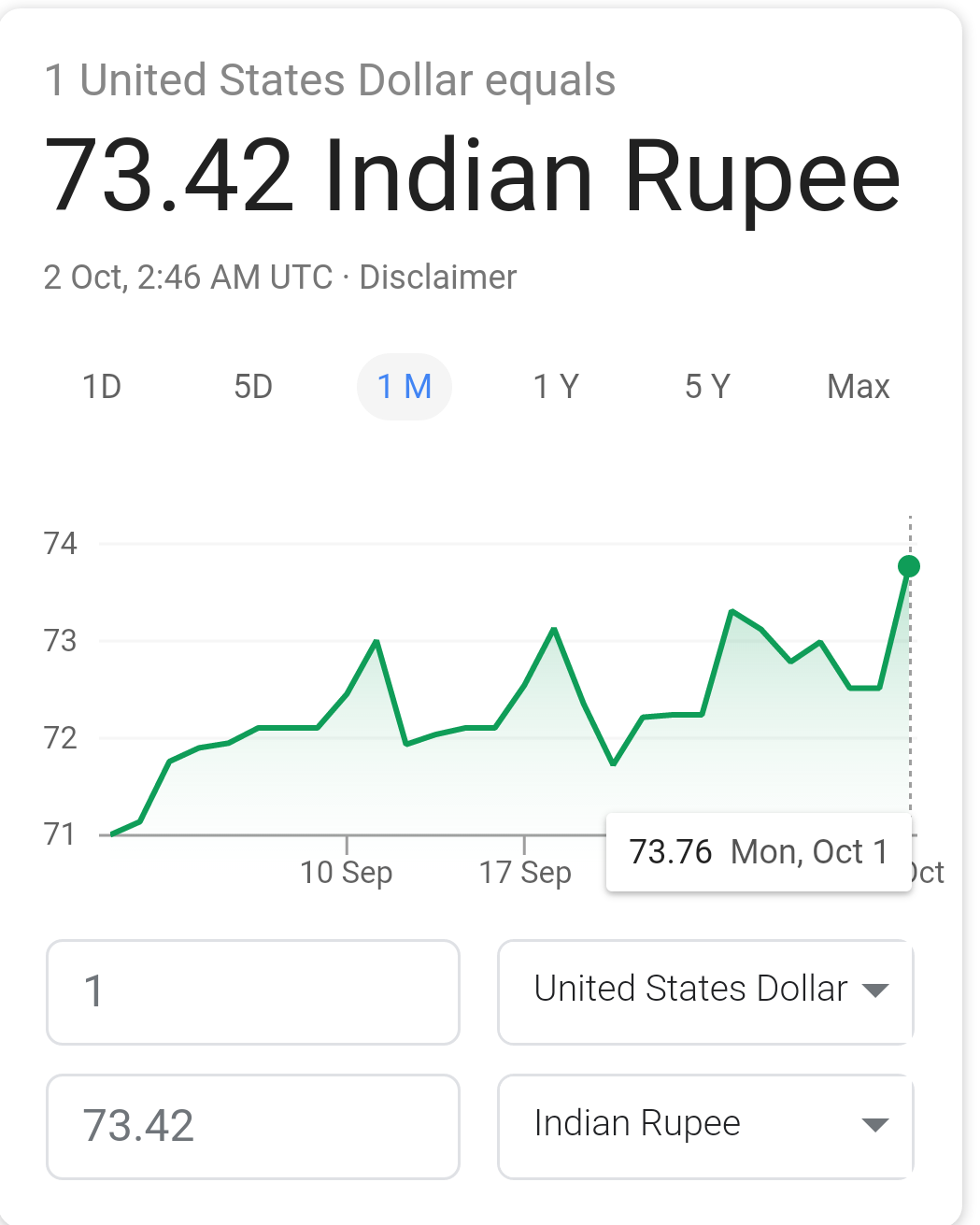Click the 17 Sep axis tick label

click(525, 873)
